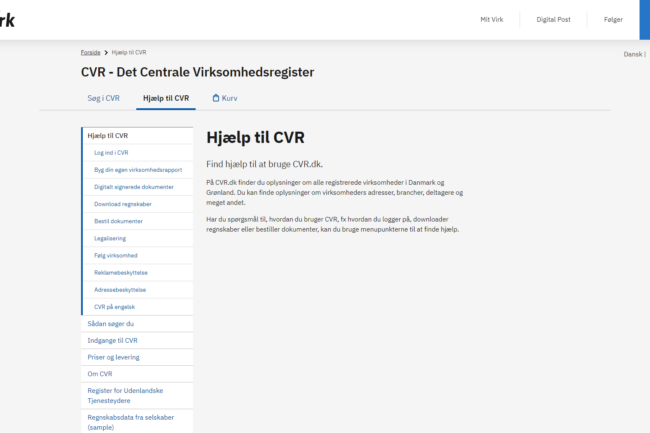Open the Kurv basket icon

pos(216,98)
